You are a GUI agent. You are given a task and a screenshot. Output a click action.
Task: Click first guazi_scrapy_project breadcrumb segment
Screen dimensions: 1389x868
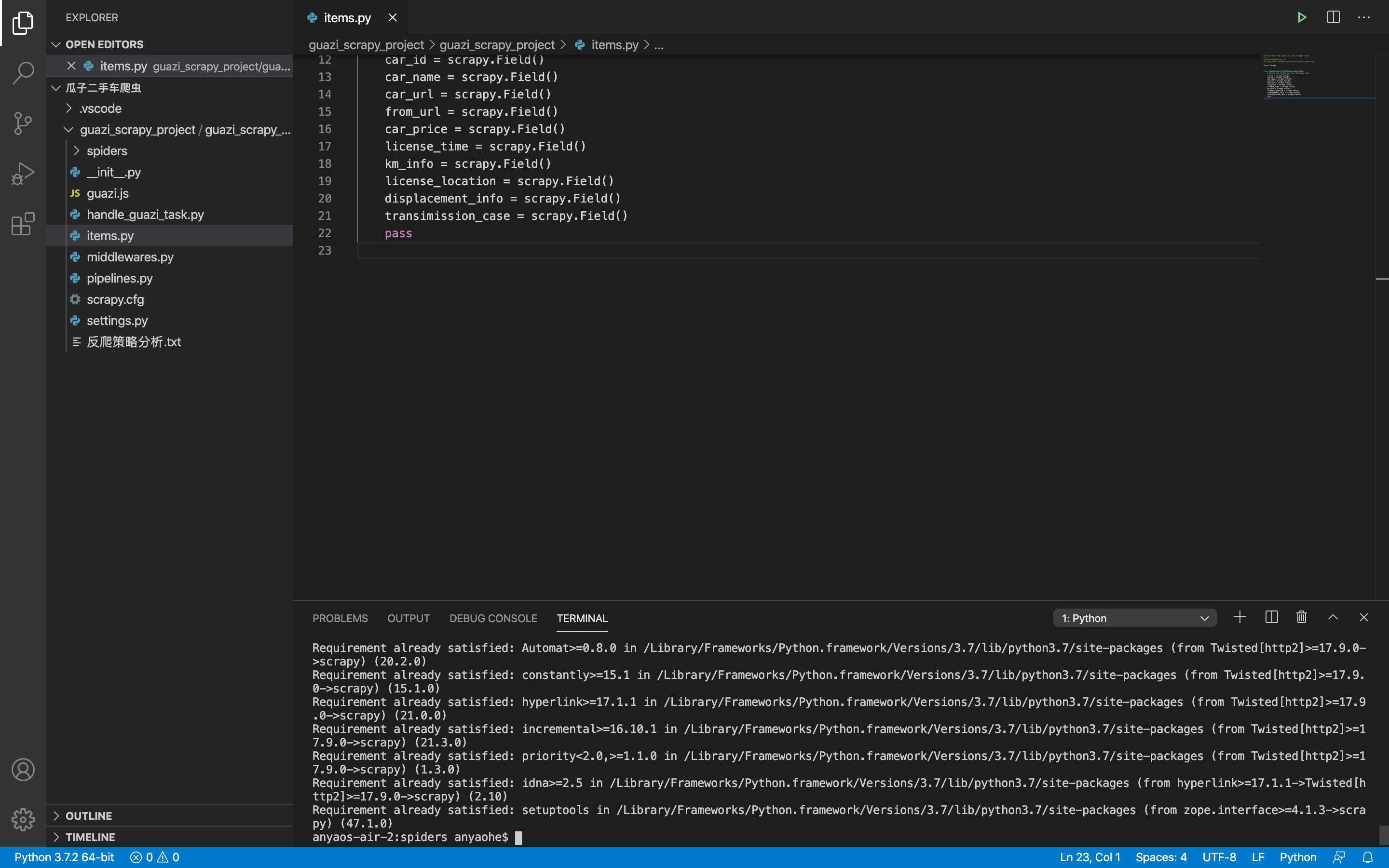click(x=366, y=45)
